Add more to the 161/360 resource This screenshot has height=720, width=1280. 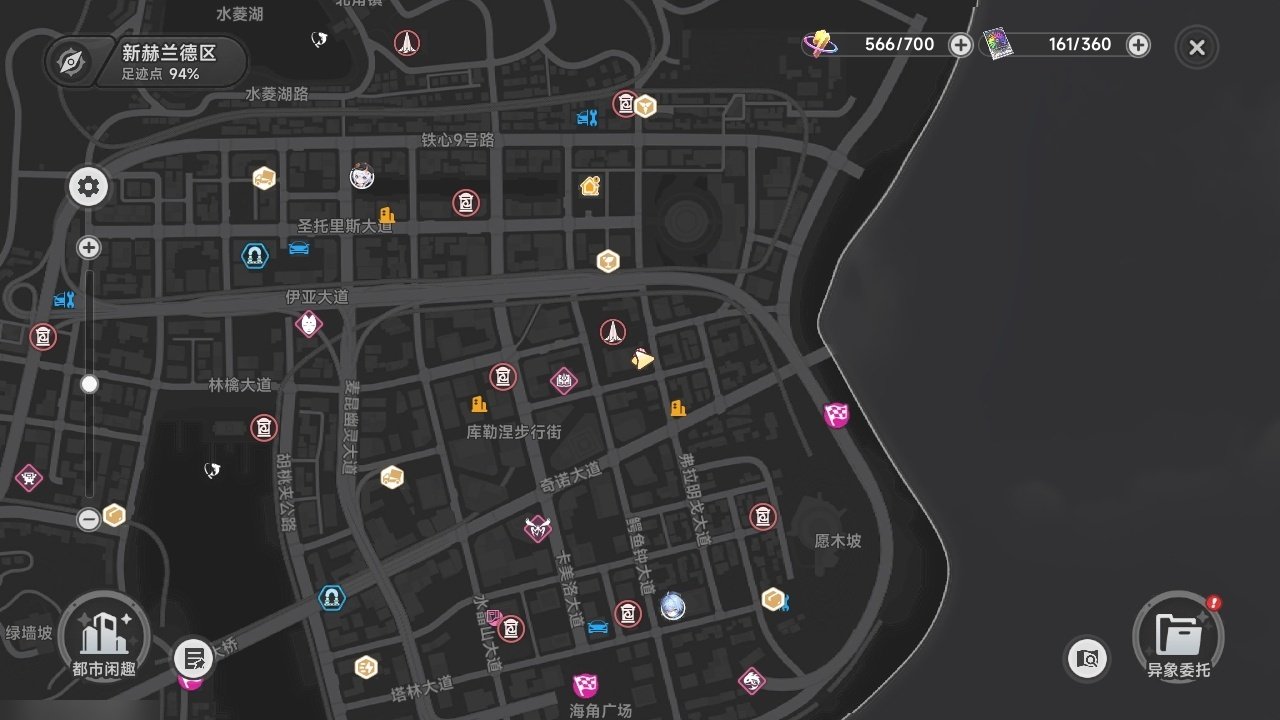tap(1138, 45)
